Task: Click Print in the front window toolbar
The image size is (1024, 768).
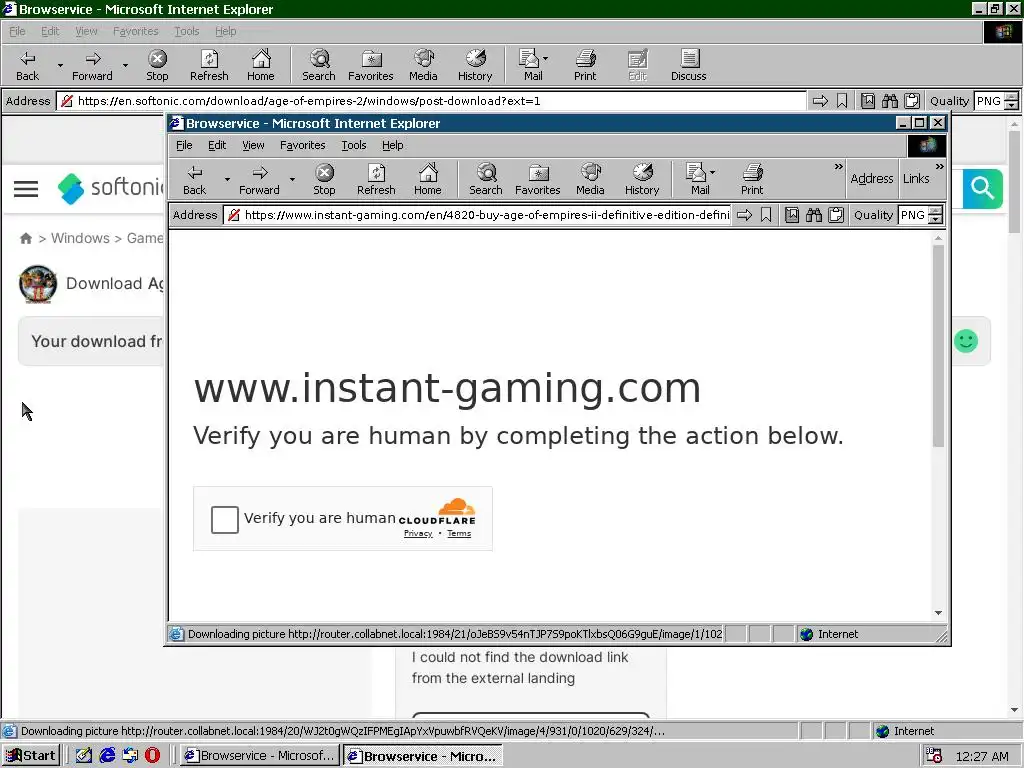Action: point(752,180)
